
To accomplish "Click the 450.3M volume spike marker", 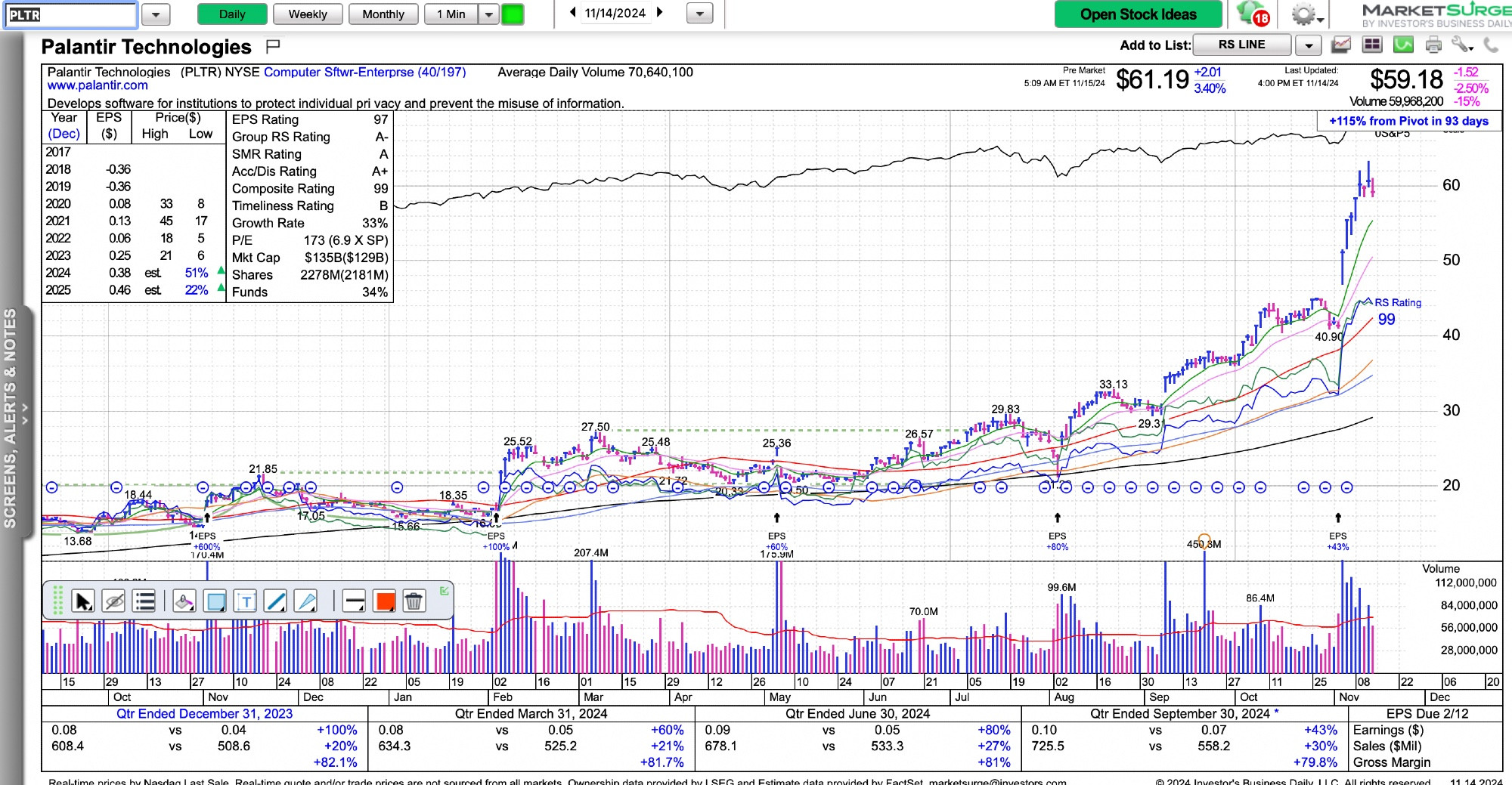I will pyautogui.click(x=1204, y=543).
